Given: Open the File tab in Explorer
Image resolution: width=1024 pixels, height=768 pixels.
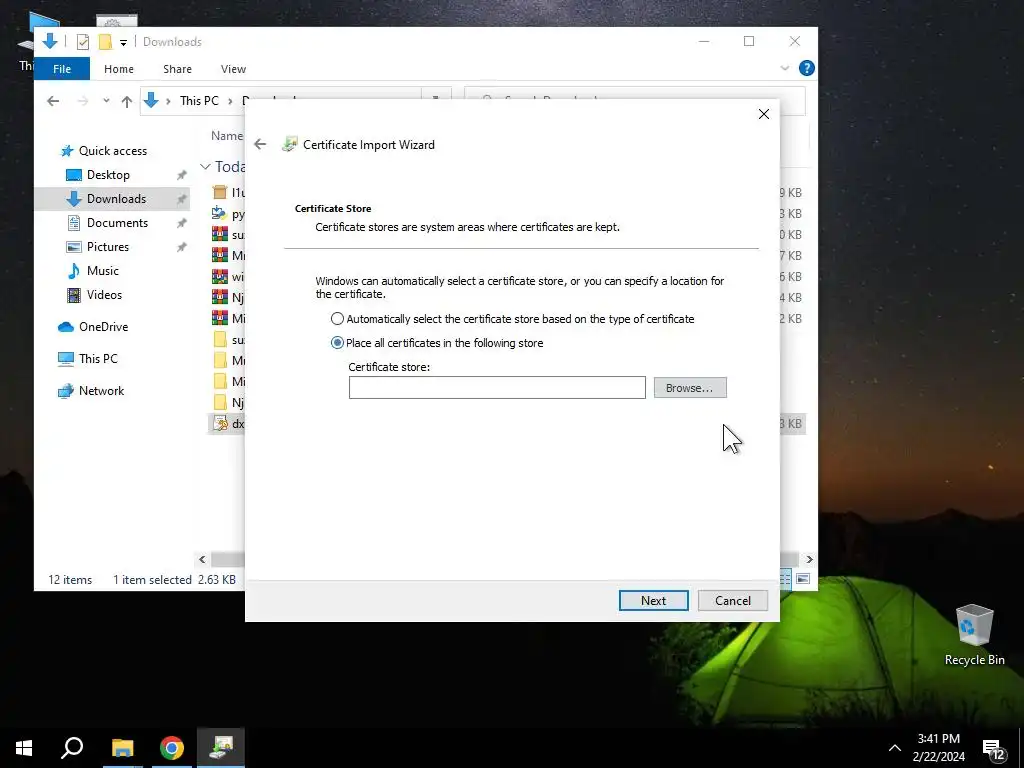Looking at the screenshot, I should point(62,69).
